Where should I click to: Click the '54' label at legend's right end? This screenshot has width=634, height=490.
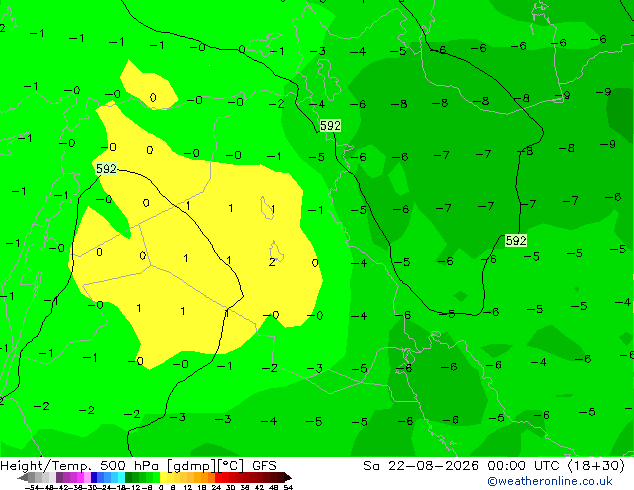point(288,487)
